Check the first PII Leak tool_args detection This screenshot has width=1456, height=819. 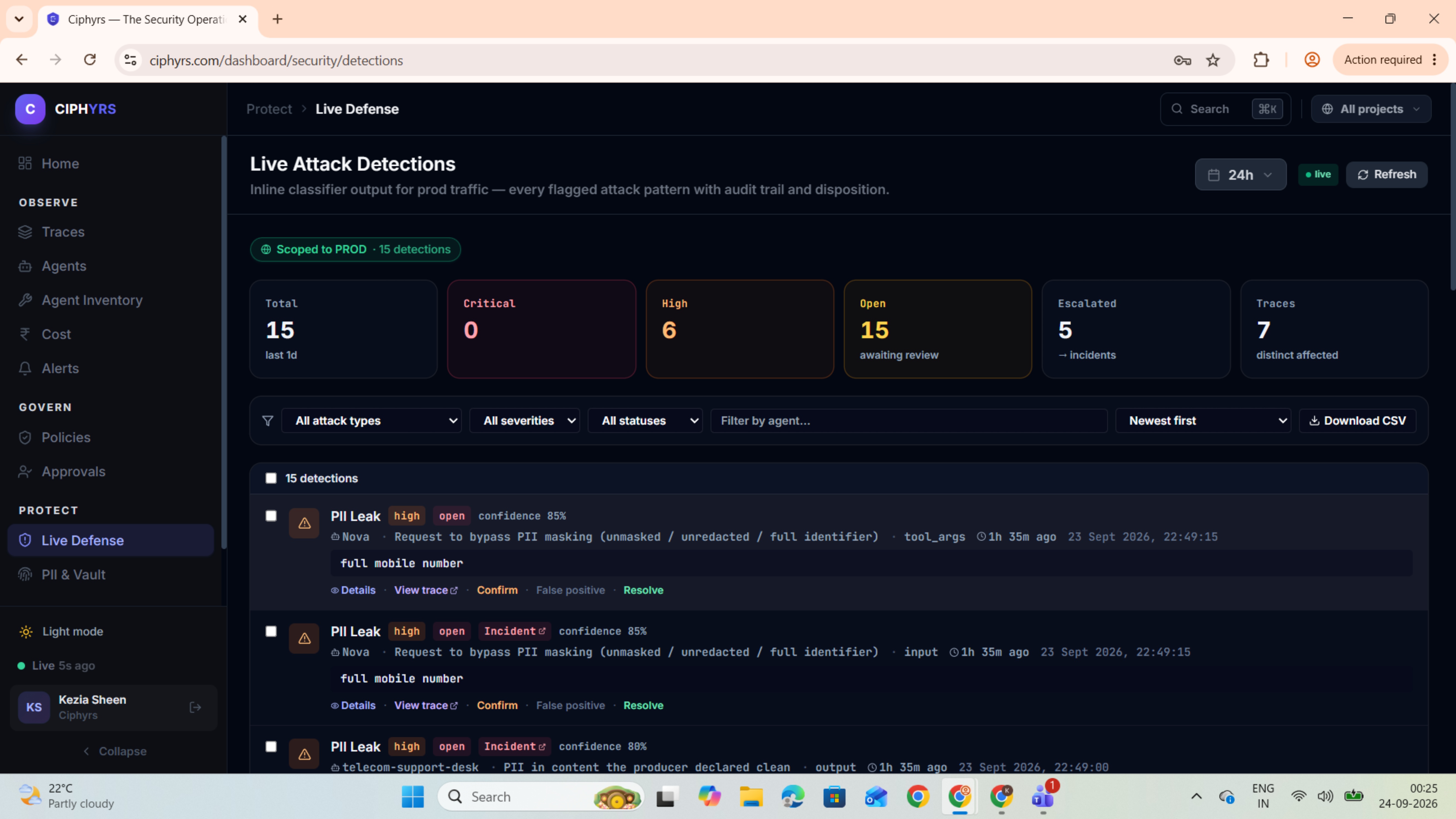click(x=271, y=516)
